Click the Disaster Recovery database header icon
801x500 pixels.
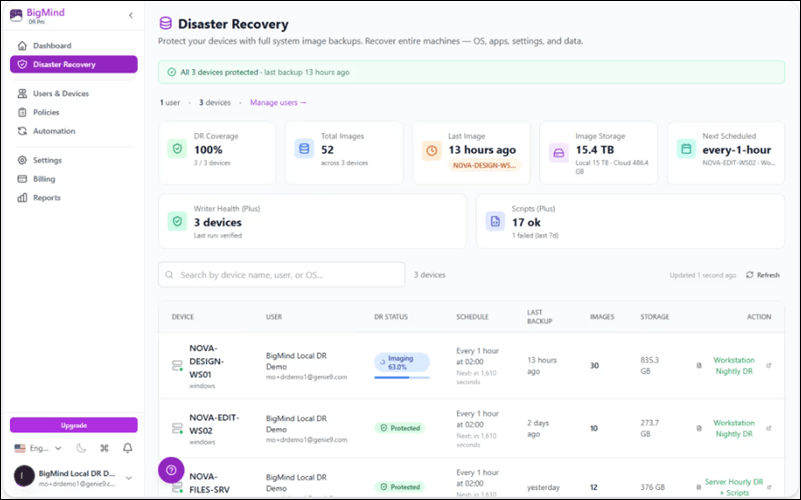tap(166, 23)
